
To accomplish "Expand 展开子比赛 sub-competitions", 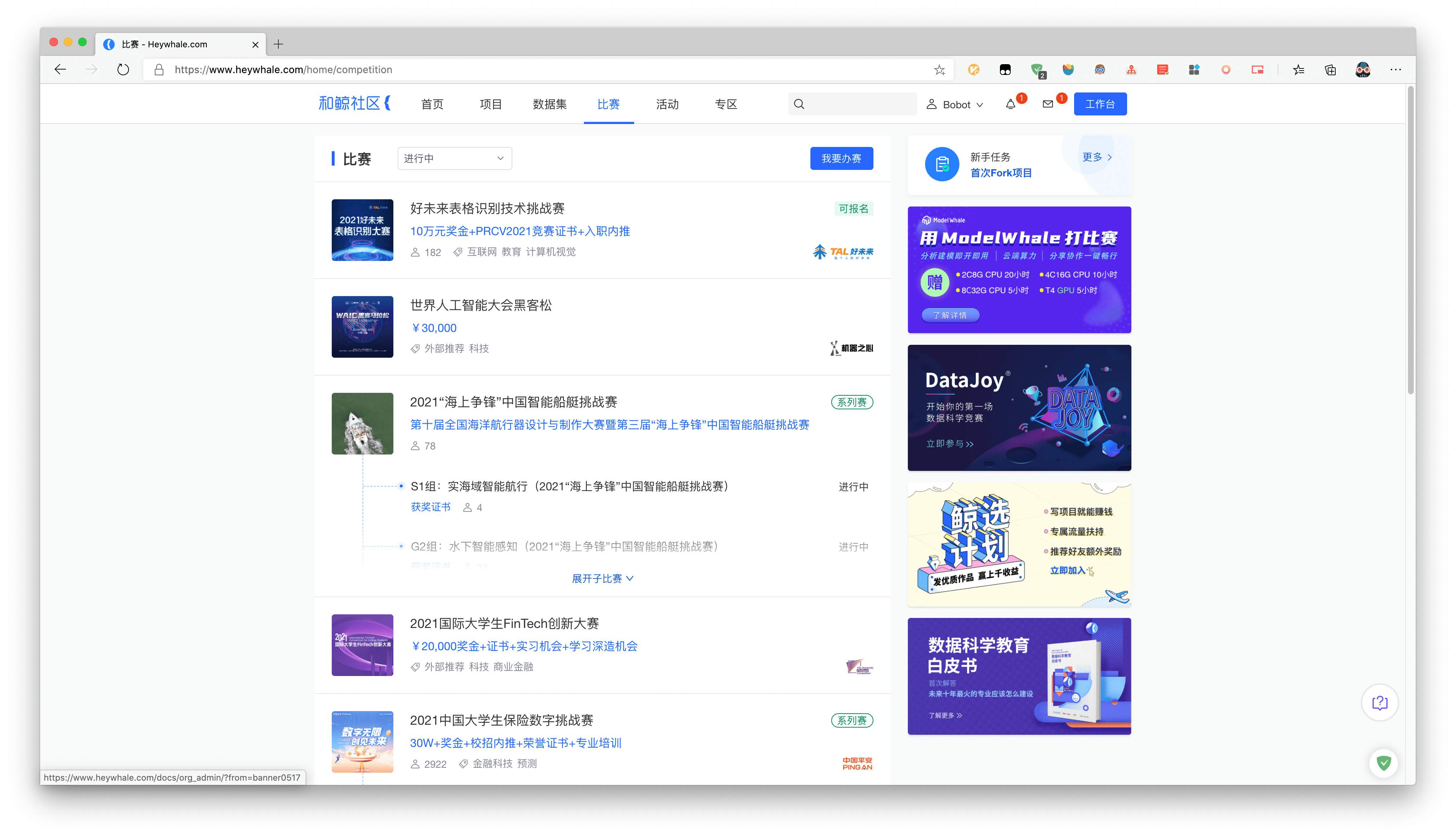I will (602, 578).
